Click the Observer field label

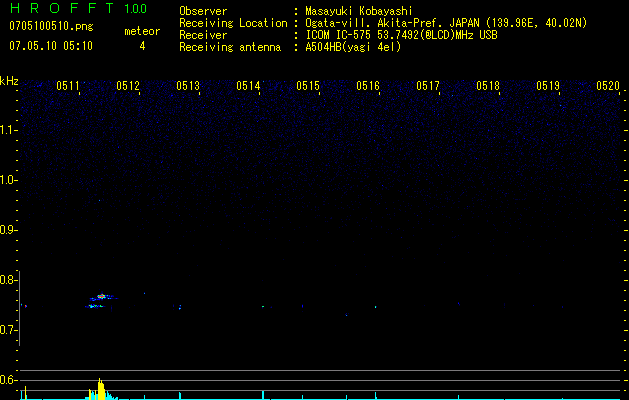point(203,11)
